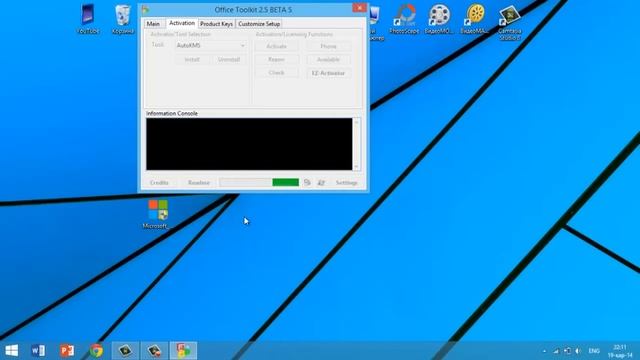
Task: Click the Windows icon beside Settings
Action: pos(321,182)
